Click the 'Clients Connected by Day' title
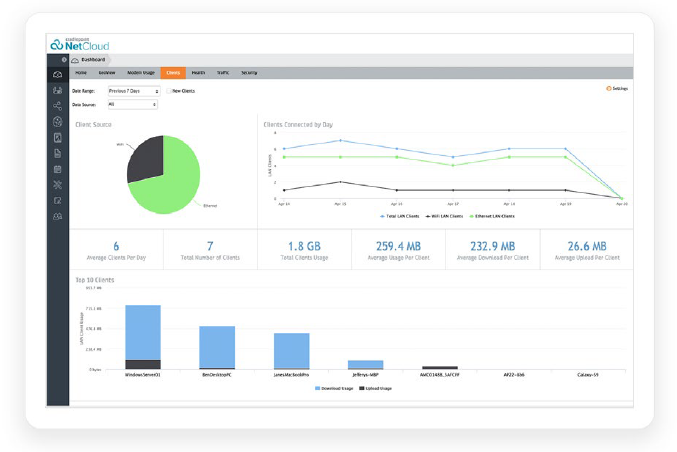This screenshot has height=452, width=677. (298, 125)
